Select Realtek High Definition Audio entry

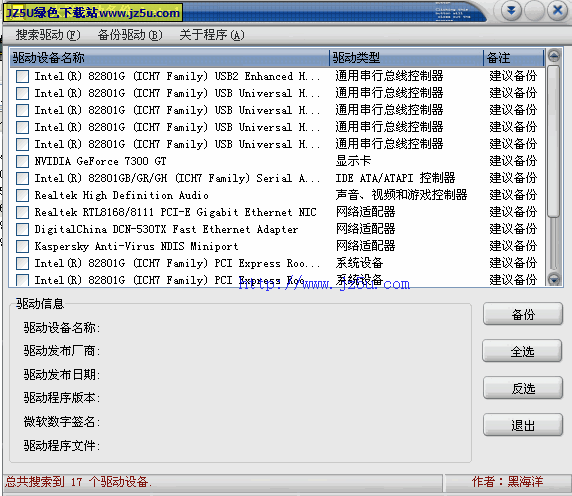[x=121, y=195]
